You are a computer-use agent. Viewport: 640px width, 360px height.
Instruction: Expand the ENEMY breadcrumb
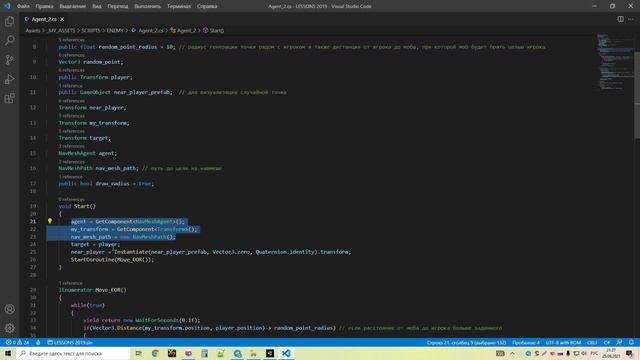(x=115, y=30)
